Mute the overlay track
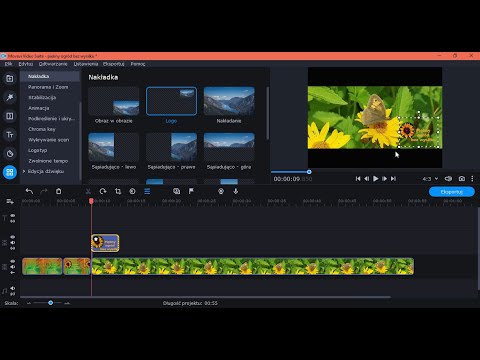This screenshot has width=480, height=360. coord(13,243)
